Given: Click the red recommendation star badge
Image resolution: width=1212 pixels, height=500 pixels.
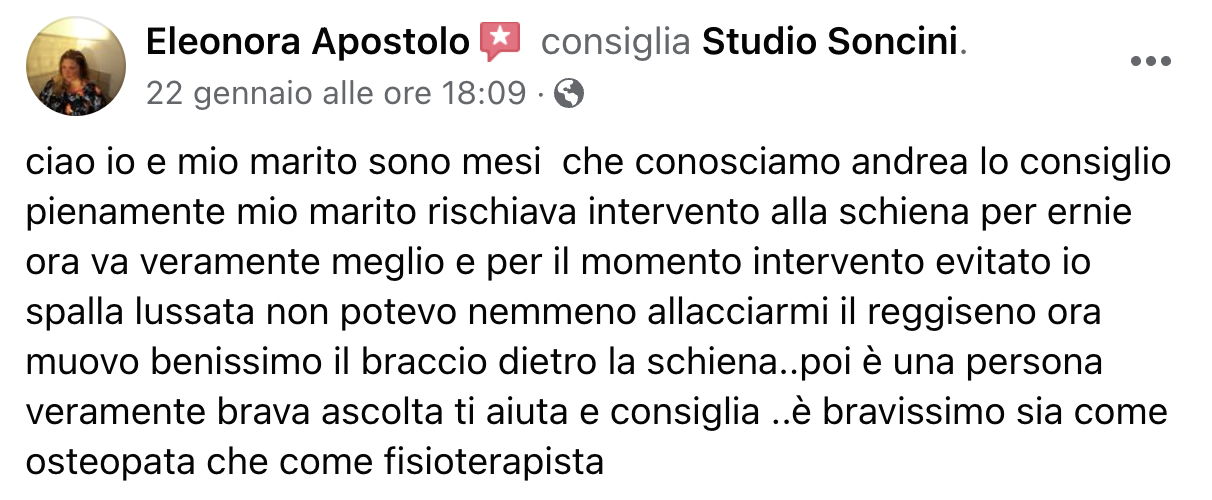Looking at the screenshot, I should [x=501, y=42].
